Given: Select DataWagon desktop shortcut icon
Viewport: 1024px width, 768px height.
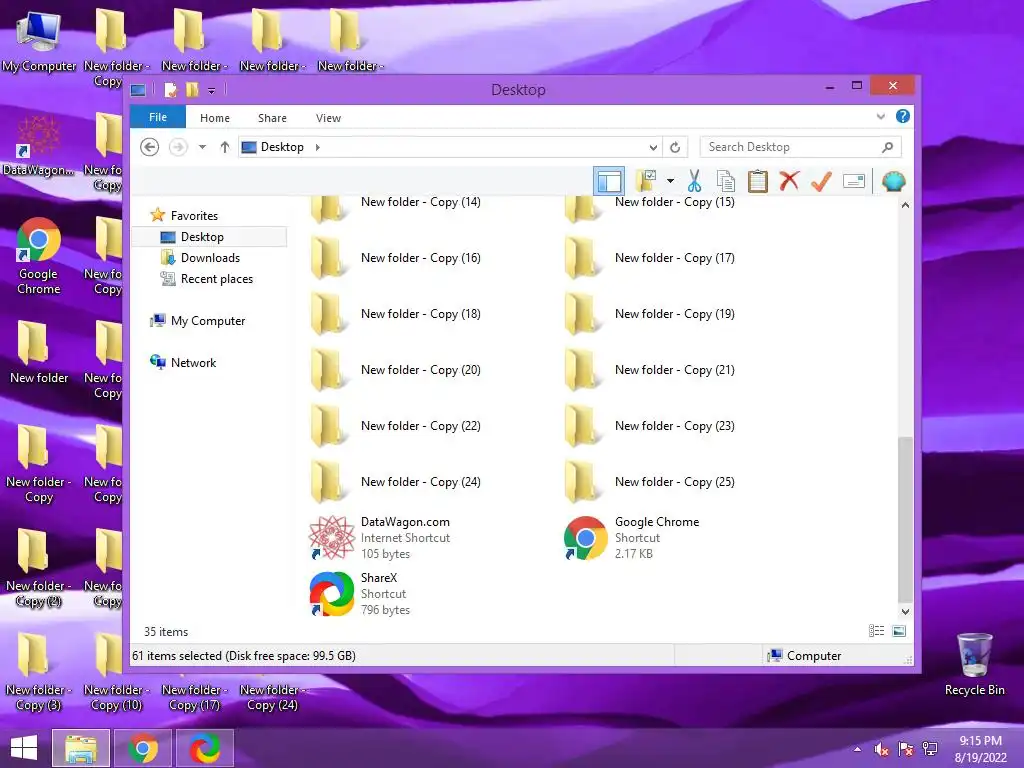Looking at the screenshot, I should coord(39,146).
